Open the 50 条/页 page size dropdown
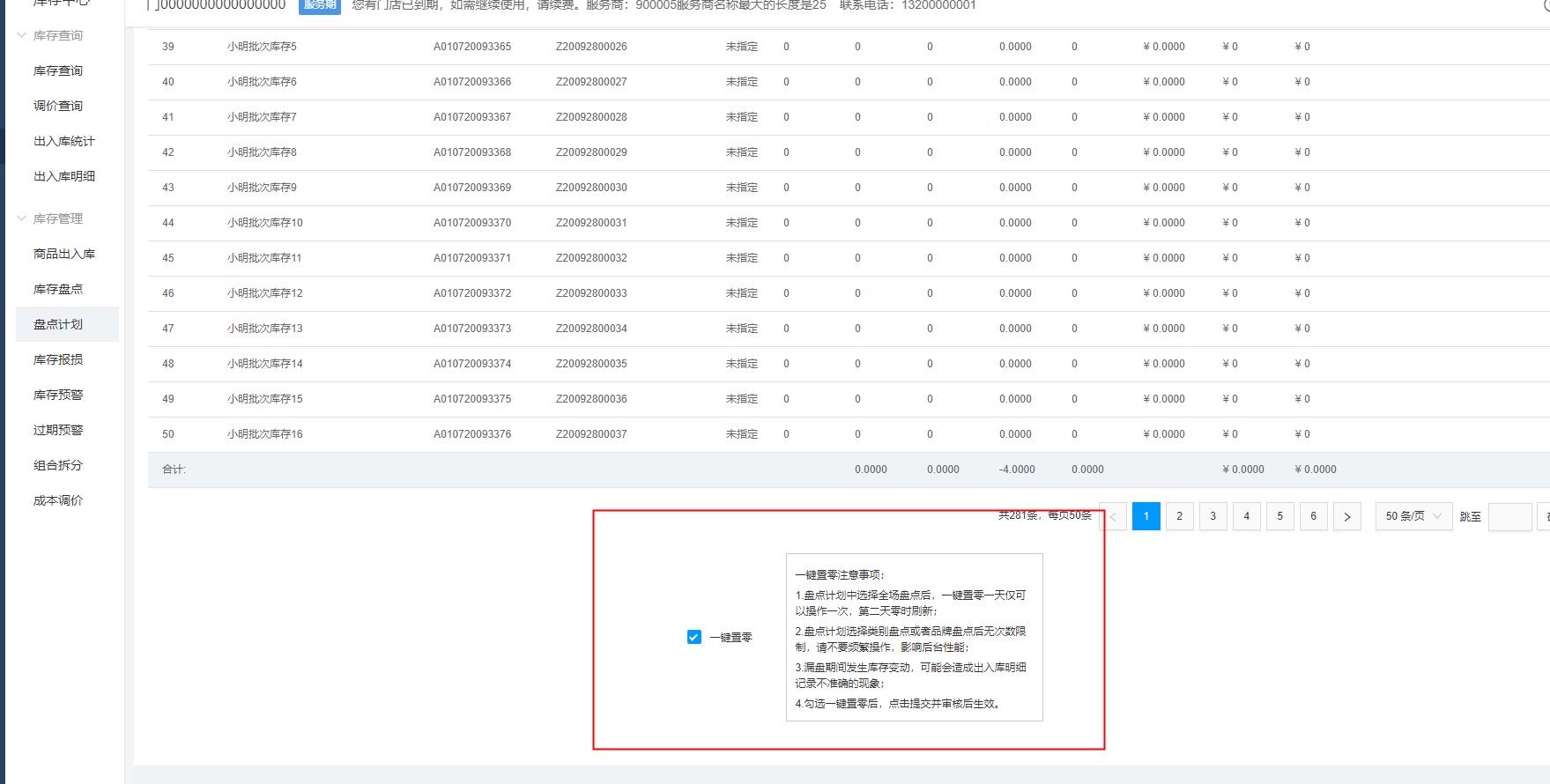Screen dimensions: 1550x784 click(x=1413, y=516)
